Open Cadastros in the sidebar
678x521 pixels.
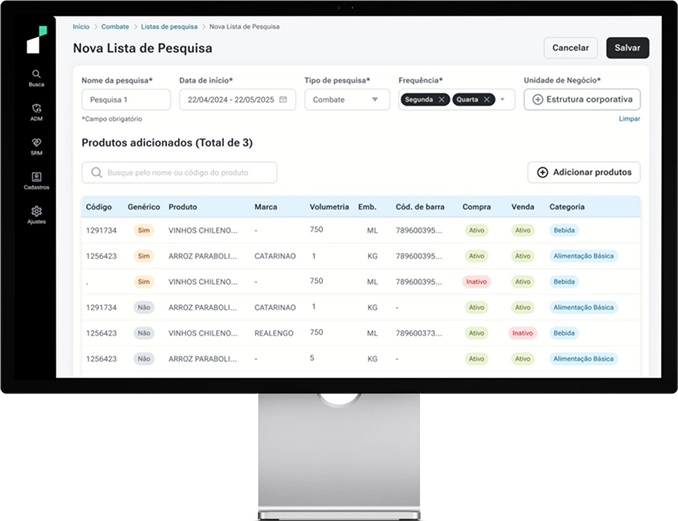pos(36,177)
